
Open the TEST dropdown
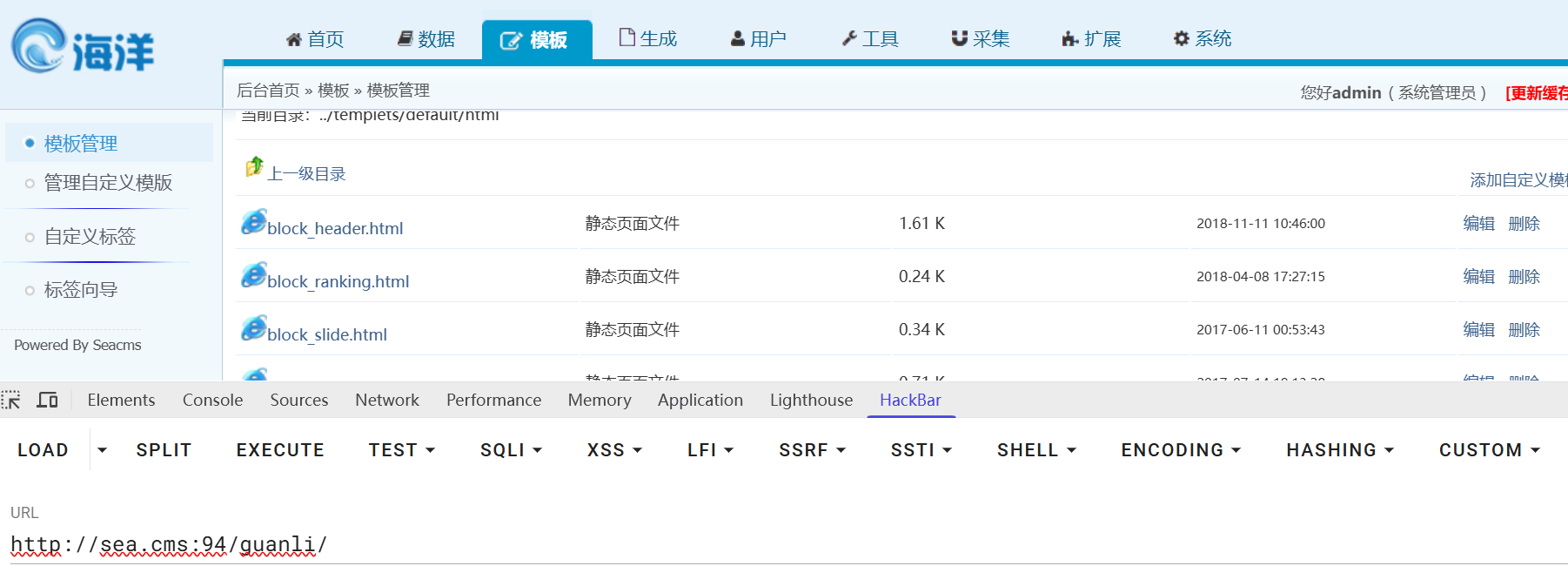tap(401, 450)
